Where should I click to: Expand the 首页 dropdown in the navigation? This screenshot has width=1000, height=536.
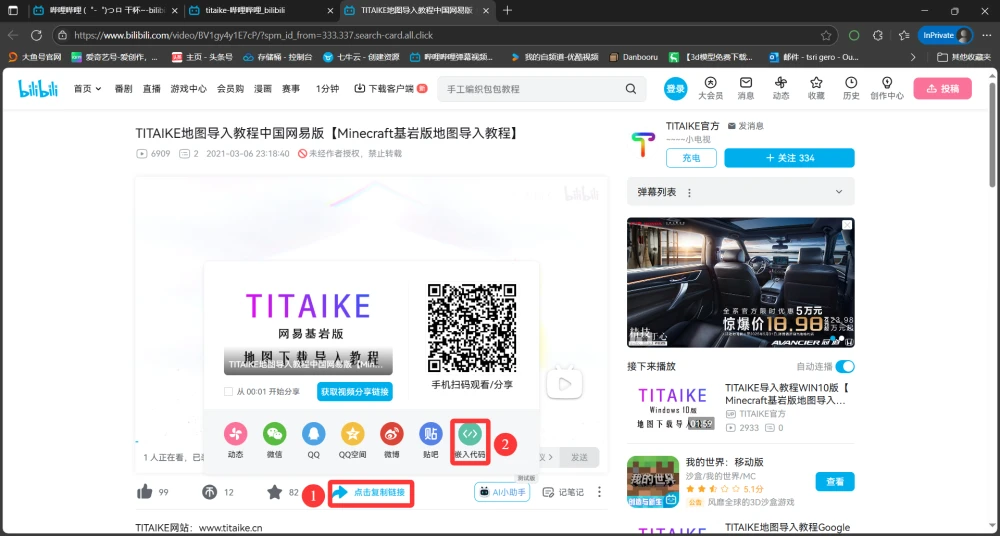pyautogui.click(x=87, y=89)
